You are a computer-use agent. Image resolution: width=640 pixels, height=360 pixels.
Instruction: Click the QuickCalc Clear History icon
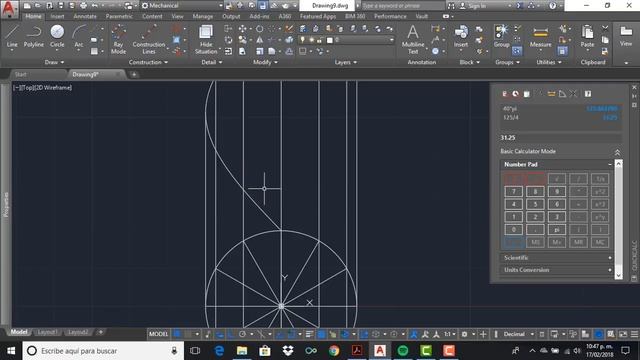click(516, 94)
